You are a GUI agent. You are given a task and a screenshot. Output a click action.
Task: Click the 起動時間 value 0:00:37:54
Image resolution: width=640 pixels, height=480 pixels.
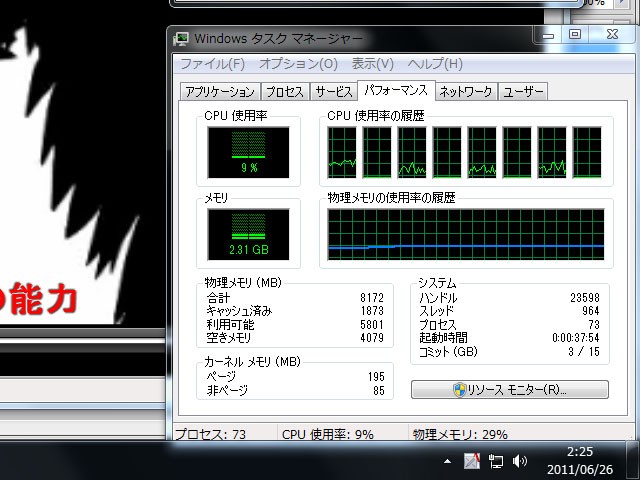point(576,338)
